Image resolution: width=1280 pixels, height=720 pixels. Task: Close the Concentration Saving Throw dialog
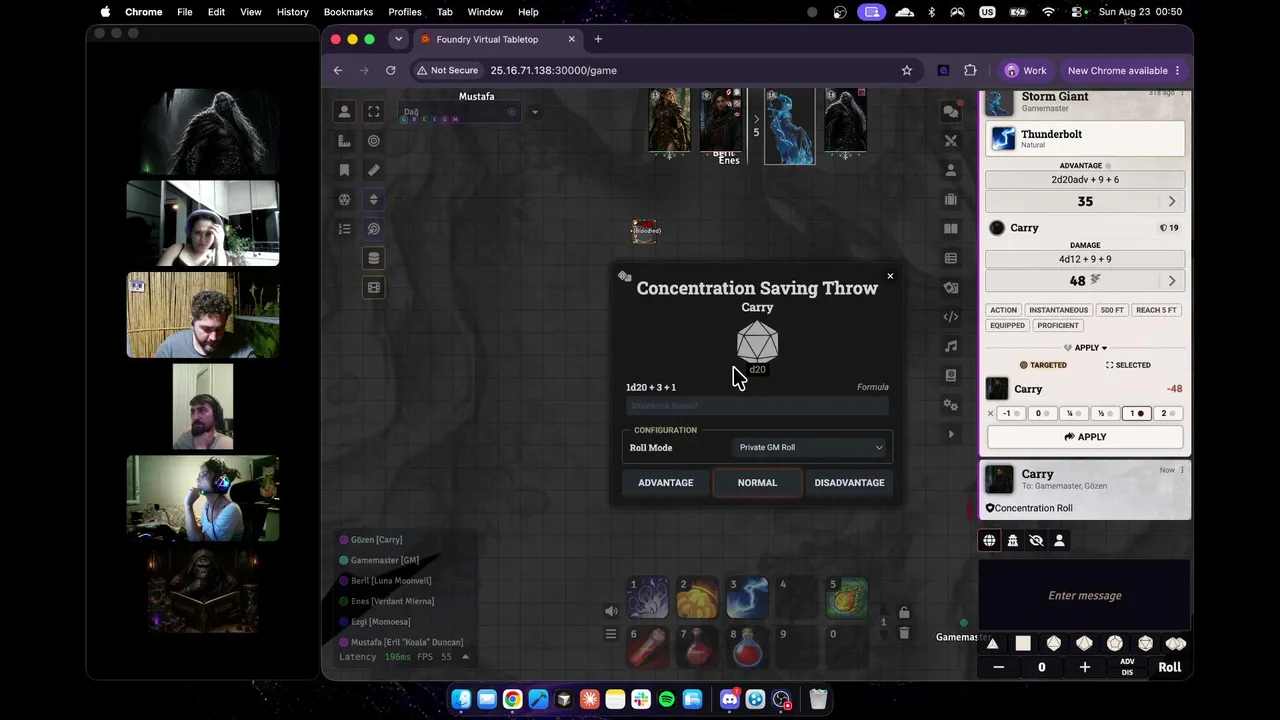click(890, 276)
